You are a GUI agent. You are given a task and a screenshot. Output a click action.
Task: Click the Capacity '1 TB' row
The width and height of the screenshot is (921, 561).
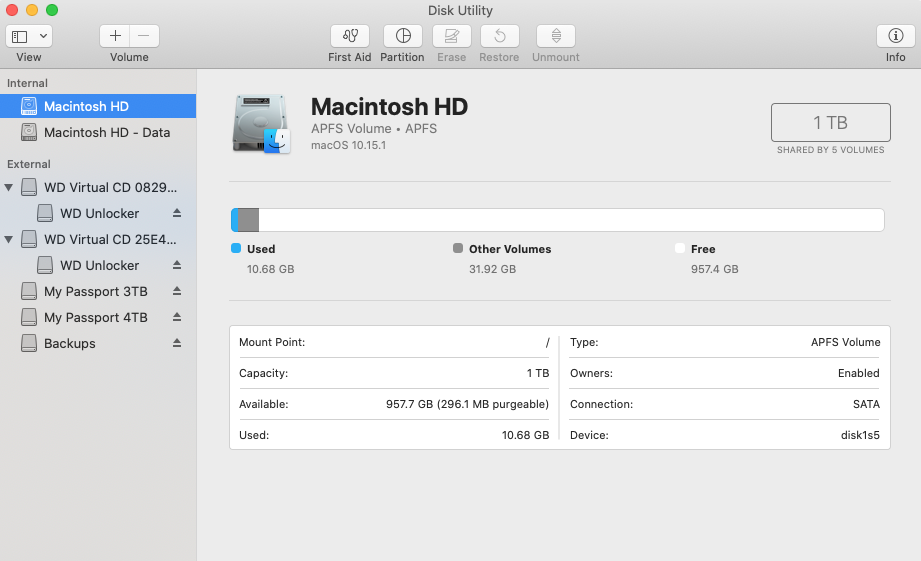click(x=394, y=373)
